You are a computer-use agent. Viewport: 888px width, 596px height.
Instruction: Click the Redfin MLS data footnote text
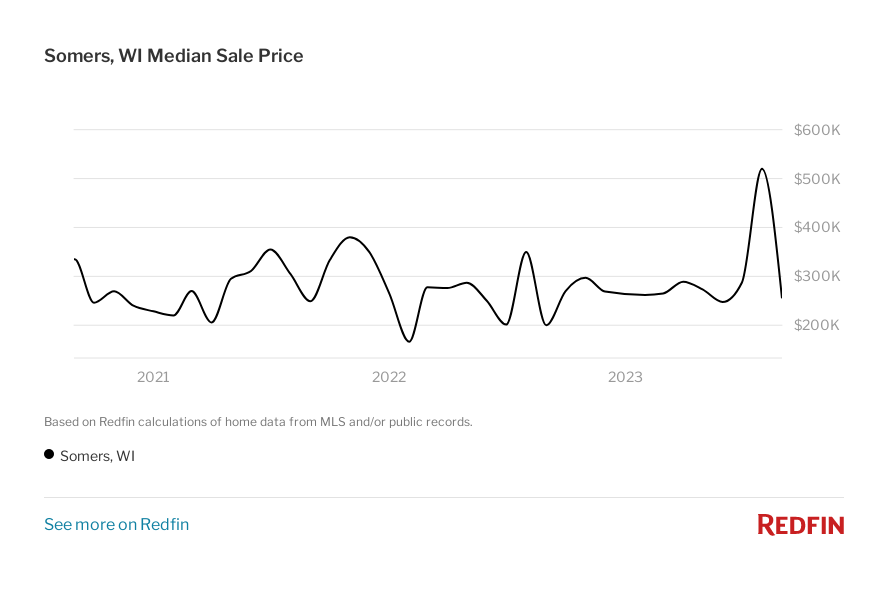tap(258, 422)
